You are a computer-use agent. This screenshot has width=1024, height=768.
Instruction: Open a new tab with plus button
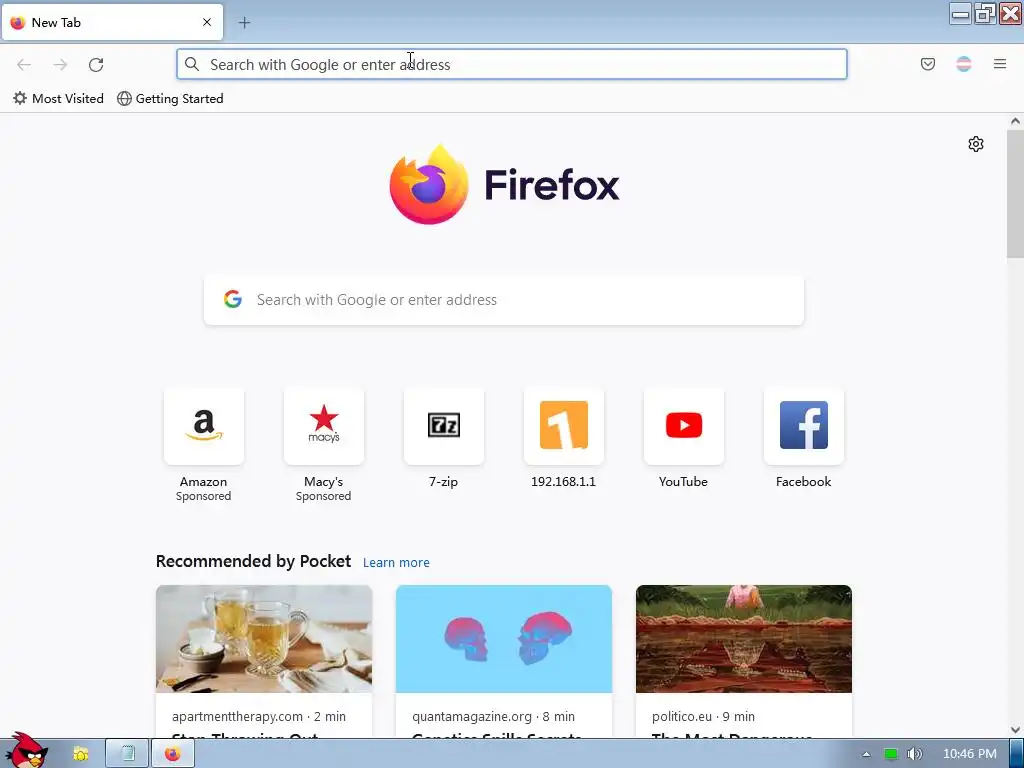tap(244, 23)
